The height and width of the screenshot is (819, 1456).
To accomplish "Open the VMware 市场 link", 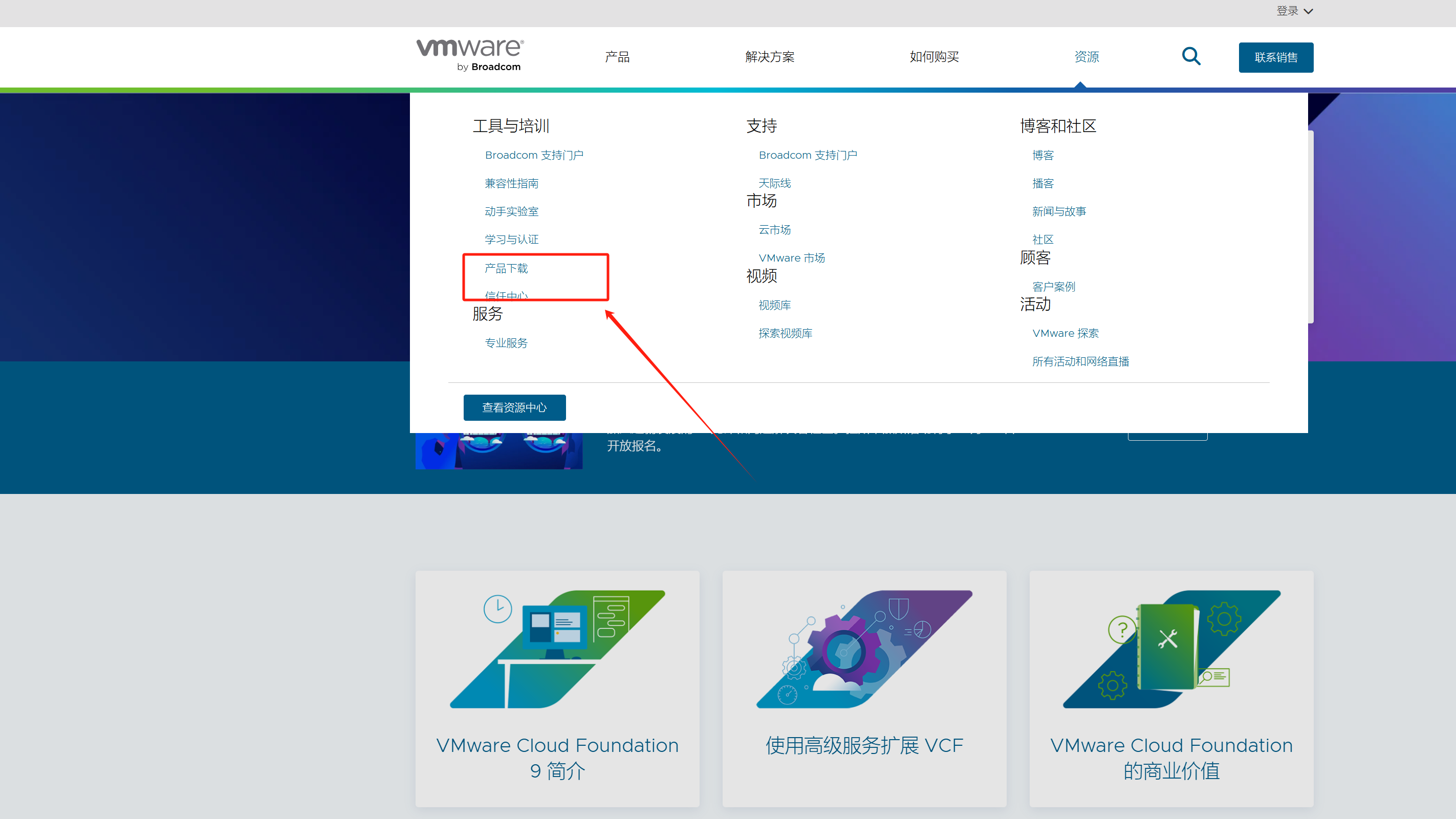I will [x=792, y=258].
